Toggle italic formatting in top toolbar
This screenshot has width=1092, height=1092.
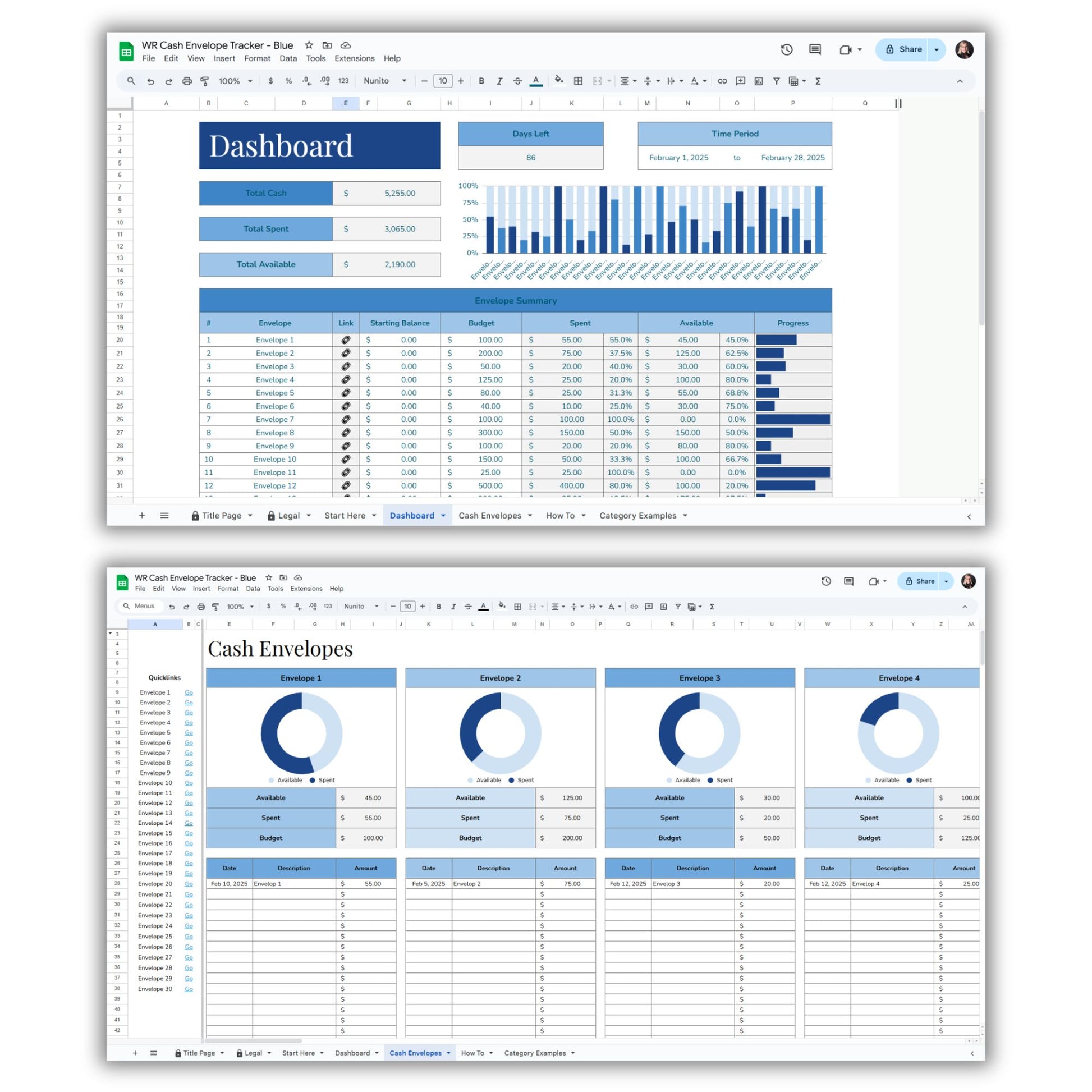point(499,81)
